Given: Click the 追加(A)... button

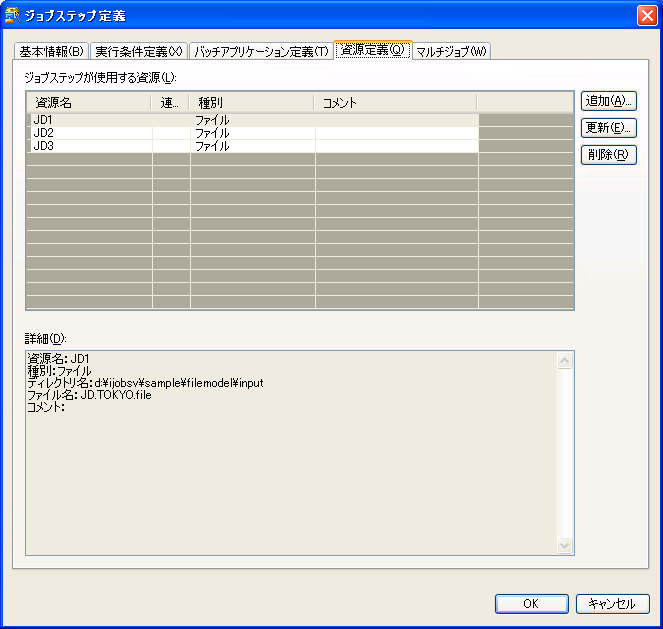Looking at the screenshot, I should pyautogui.click(x=608, y=101).
